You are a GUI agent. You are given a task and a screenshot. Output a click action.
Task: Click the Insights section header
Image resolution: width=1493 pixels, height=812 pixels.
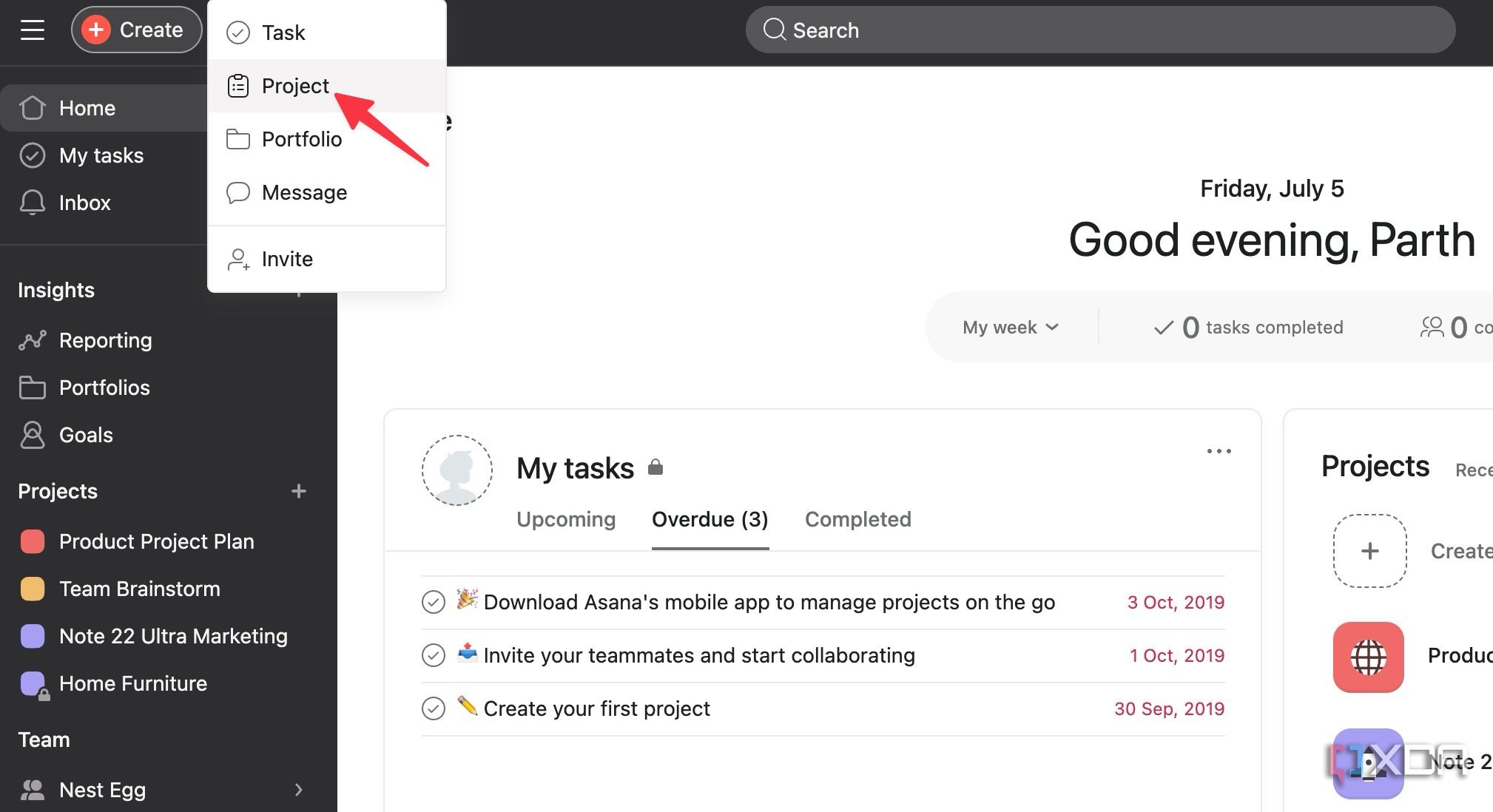(x=56, y=290)
